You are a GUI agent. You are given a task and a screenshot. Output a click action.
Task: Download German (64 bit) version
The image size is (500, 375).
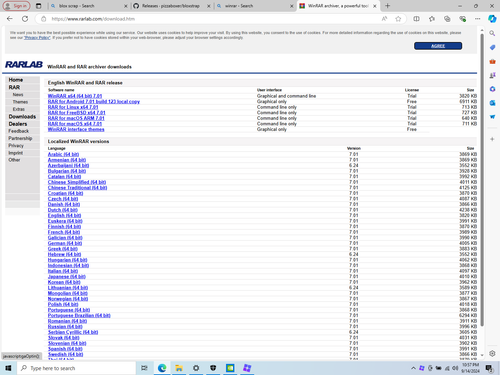(x=65, y=243)
